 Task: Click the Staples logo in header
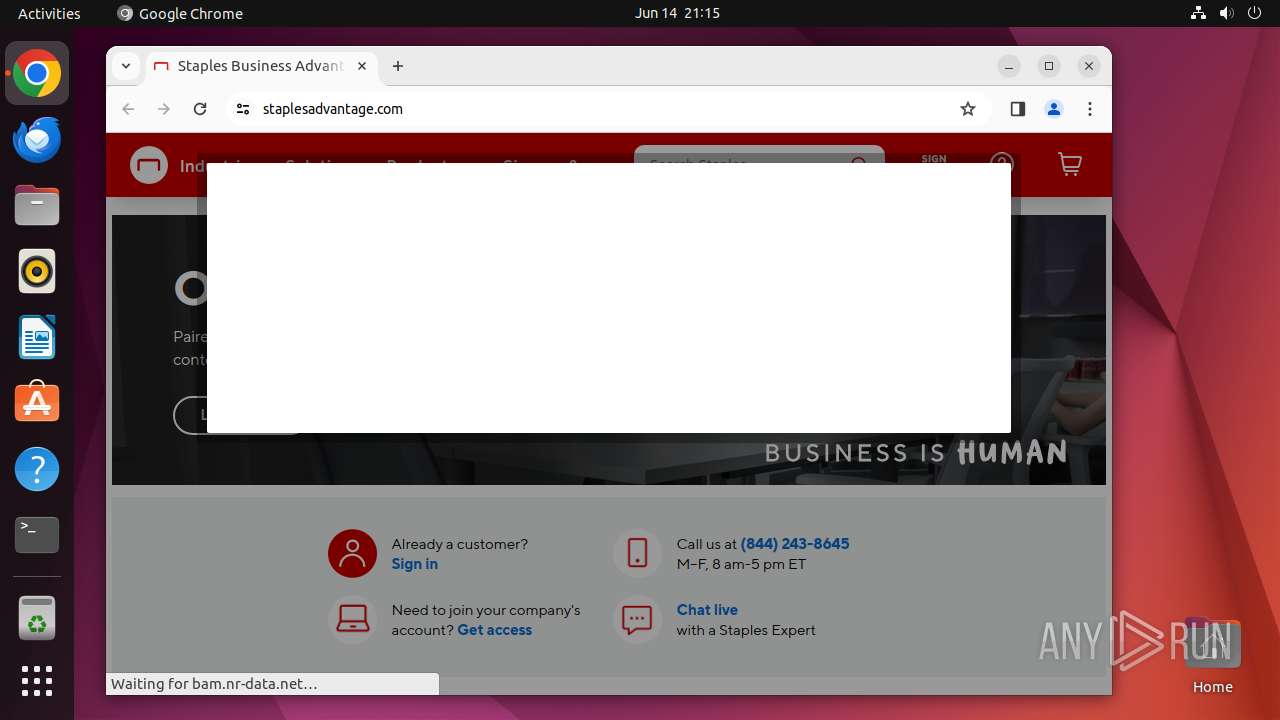(x=149, y=165)
